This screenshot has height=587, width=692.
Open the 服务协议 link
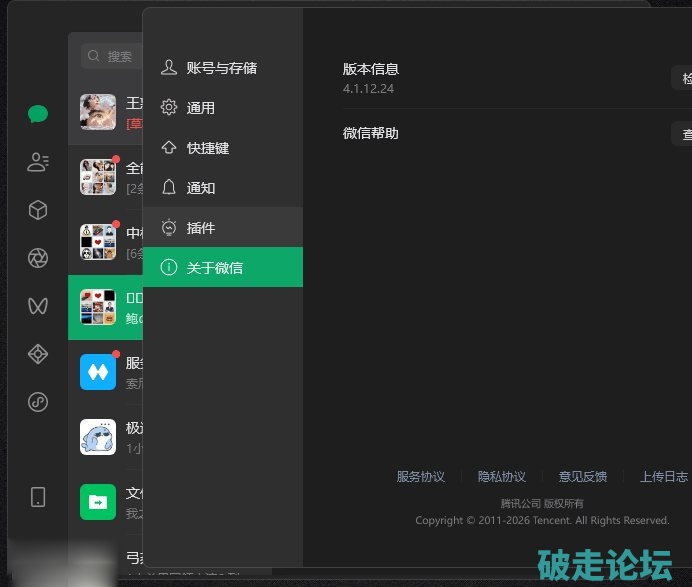point(421,477)
